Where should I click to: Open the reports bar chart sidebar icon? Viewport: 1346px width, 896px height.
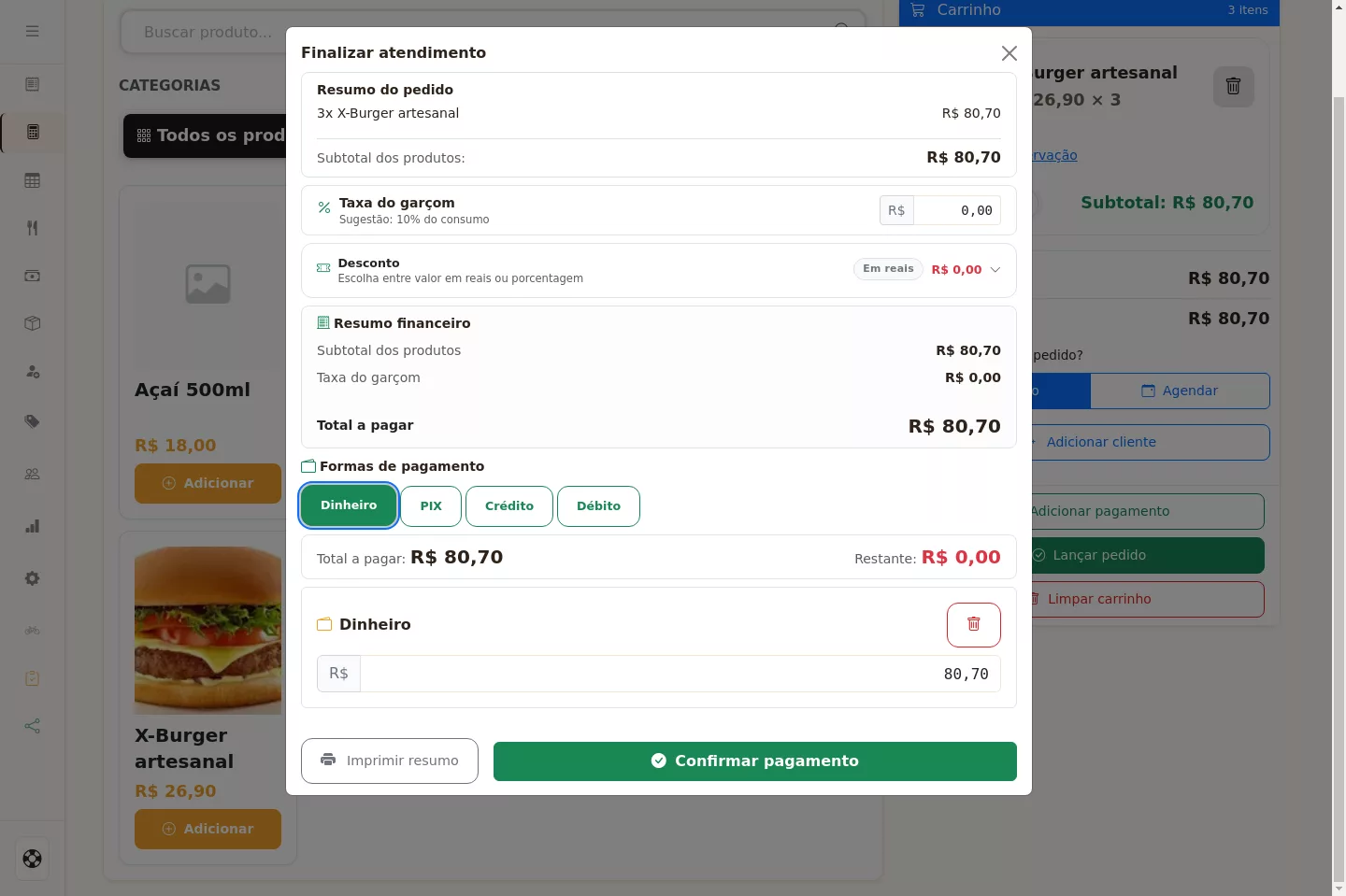pyautogui.click(x=33, y=526)
